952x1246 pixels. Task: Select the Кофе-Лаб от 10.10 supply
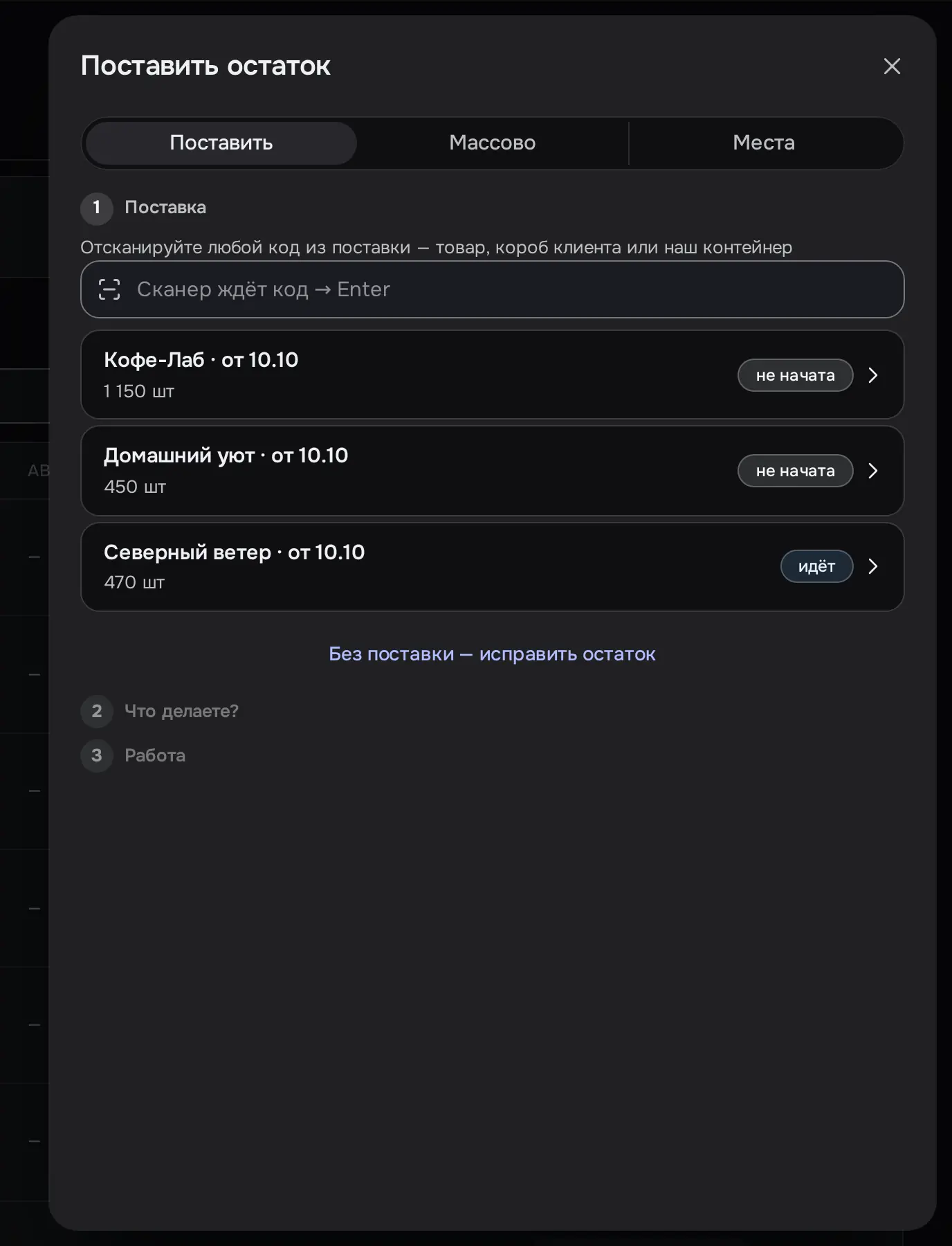coord(493,374)
